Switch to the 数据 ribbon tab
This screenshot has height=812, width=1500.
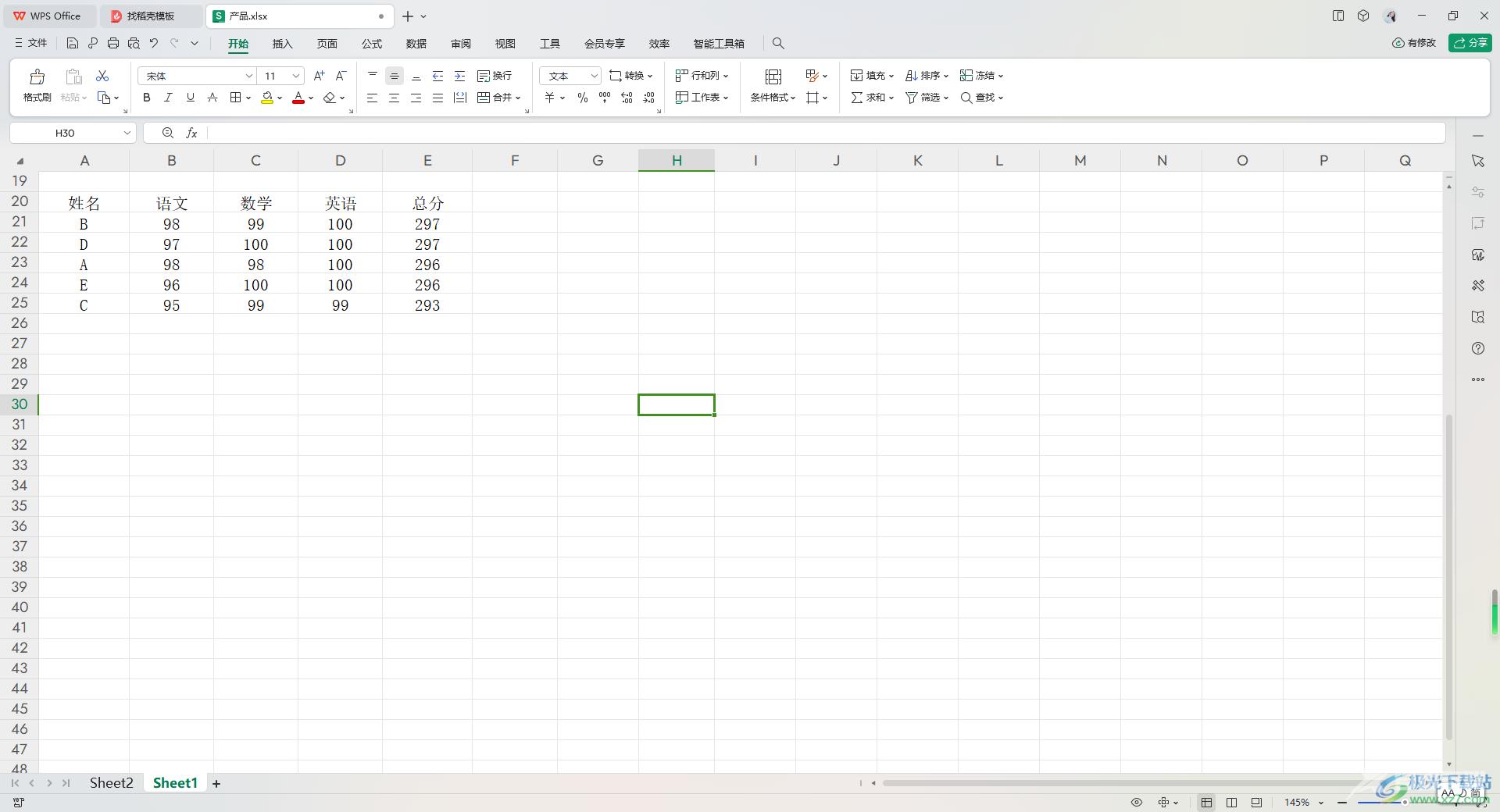coord(416,44)
